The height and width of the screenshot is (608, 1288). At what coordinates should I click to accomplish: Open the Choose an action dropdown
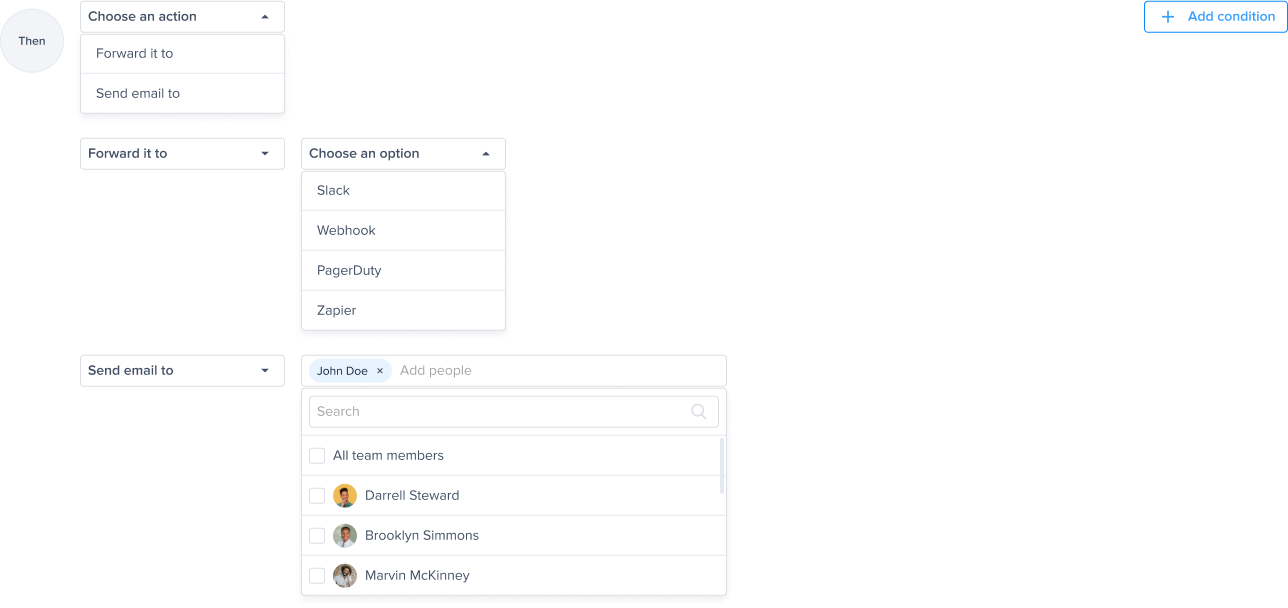(x=182, y=17)
